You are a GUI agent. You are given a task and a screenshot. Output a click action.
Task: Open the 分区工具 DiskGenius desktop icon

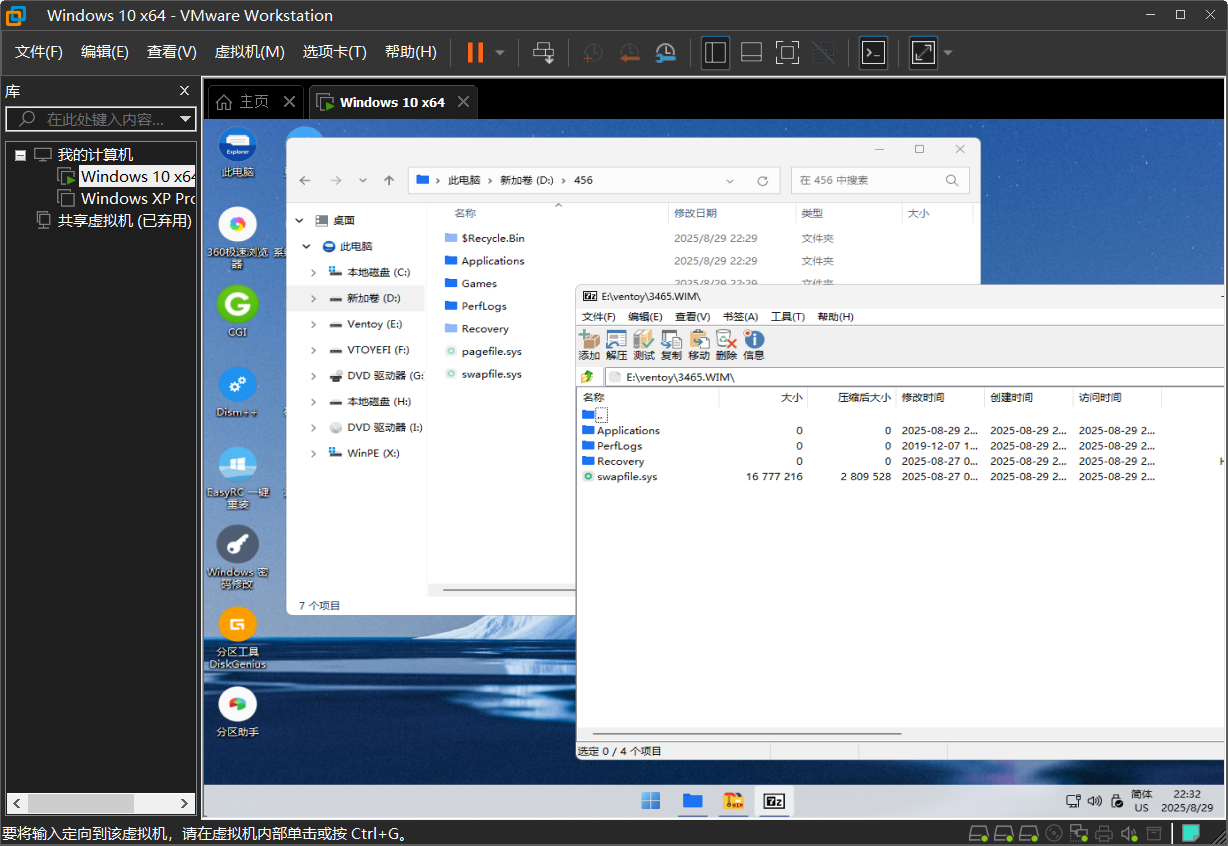[237, 637]
